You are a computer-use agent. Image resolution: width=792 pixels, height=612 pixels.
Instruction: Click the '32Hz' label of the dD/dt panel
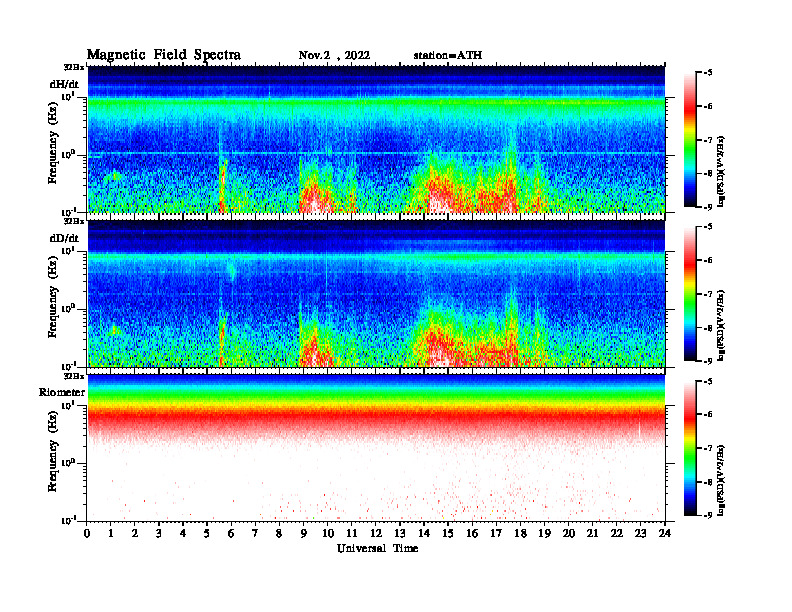pyautogui.click(x=74, y=221)
